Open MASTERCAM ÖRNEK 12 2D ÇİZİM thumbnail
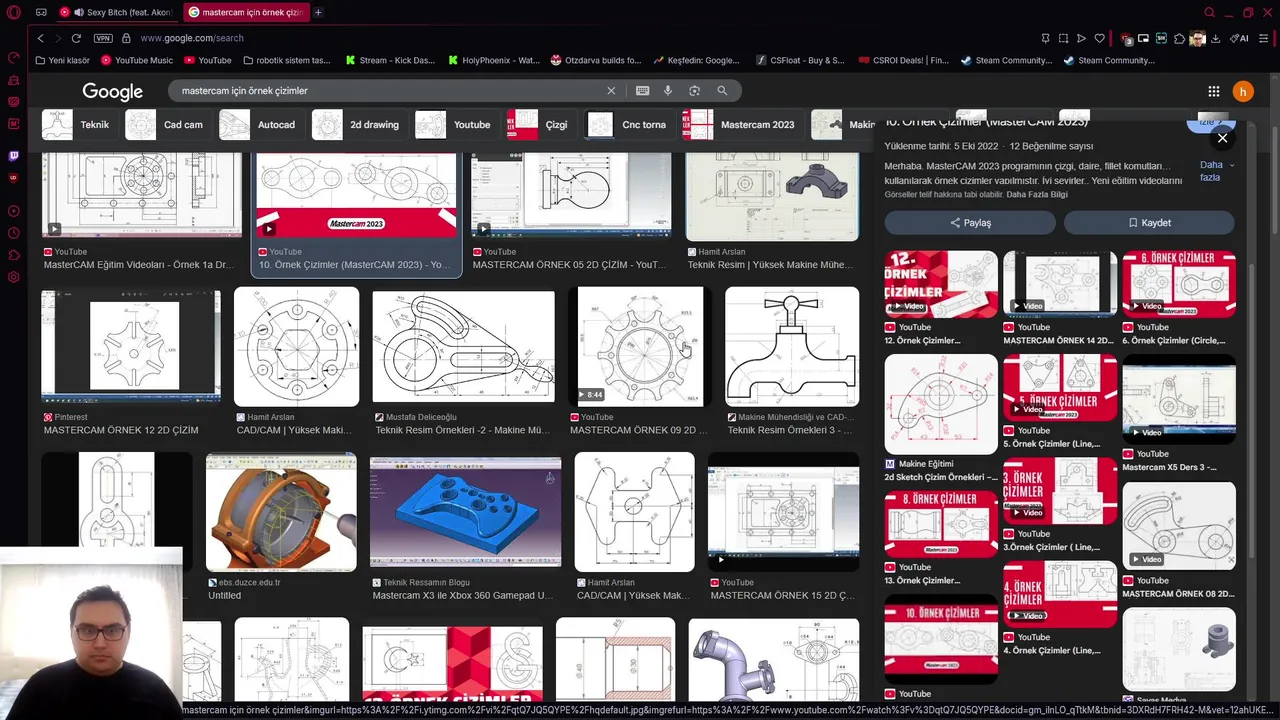This screenshot has width=1280, height=720. pos(131,347)
